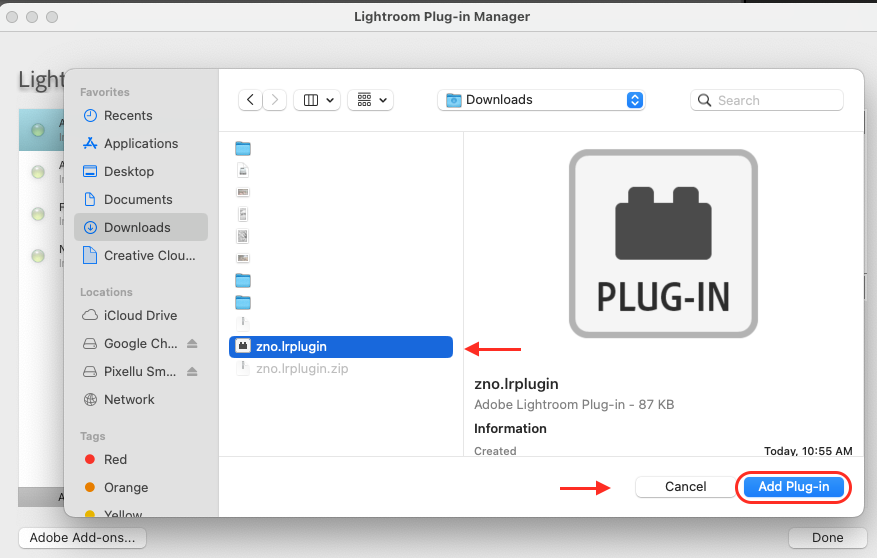
Task: Click the large PLUG-IN preview icon
Action: 663,243
